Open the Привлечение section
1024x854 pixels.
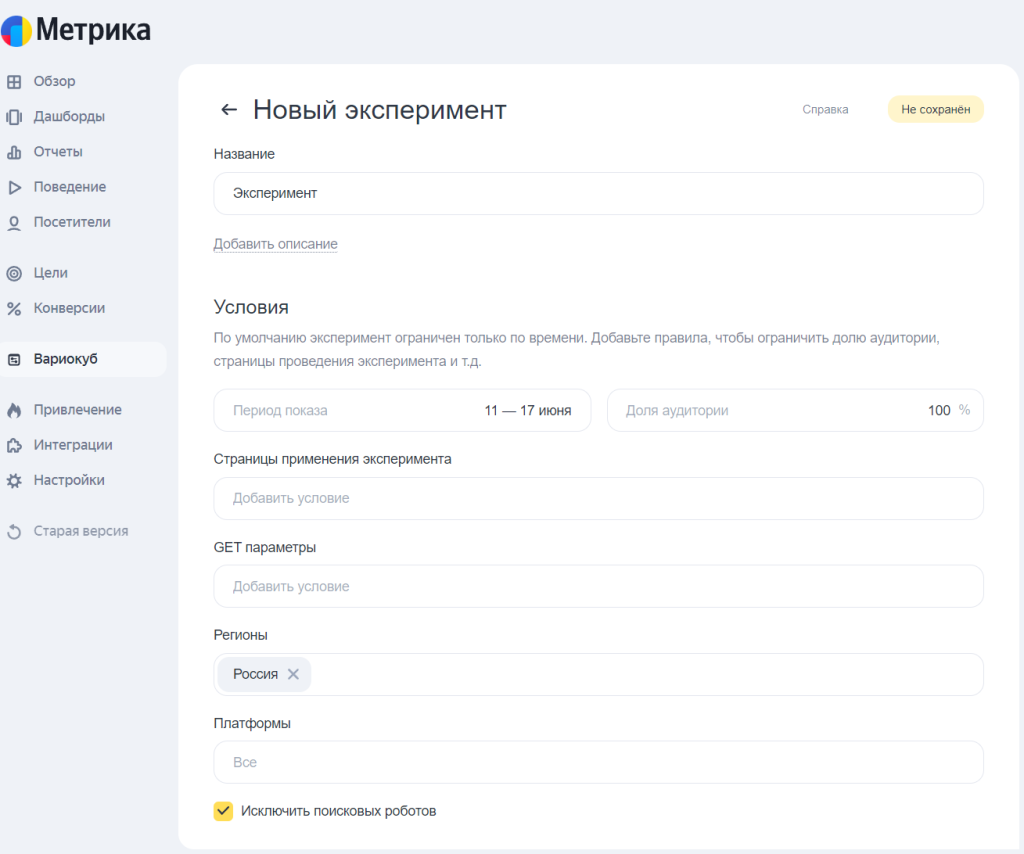(78, 410)
